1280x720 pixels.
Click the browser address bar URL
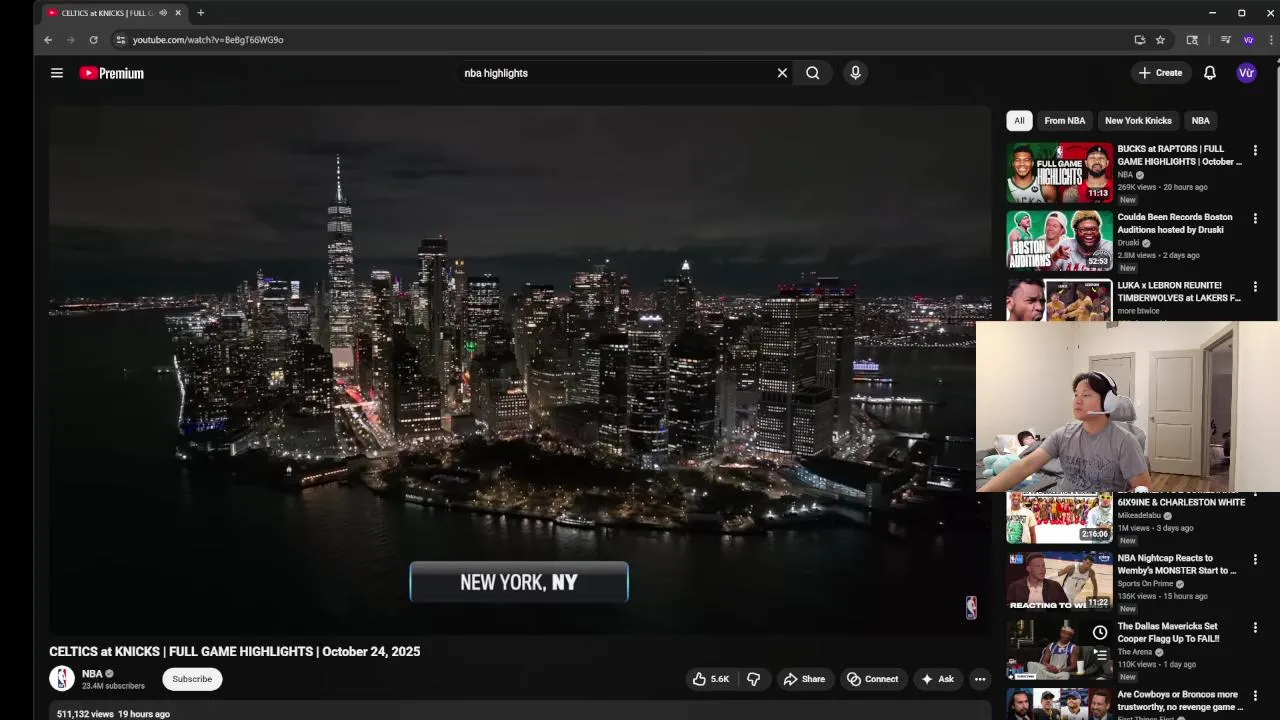pos(208,40)
